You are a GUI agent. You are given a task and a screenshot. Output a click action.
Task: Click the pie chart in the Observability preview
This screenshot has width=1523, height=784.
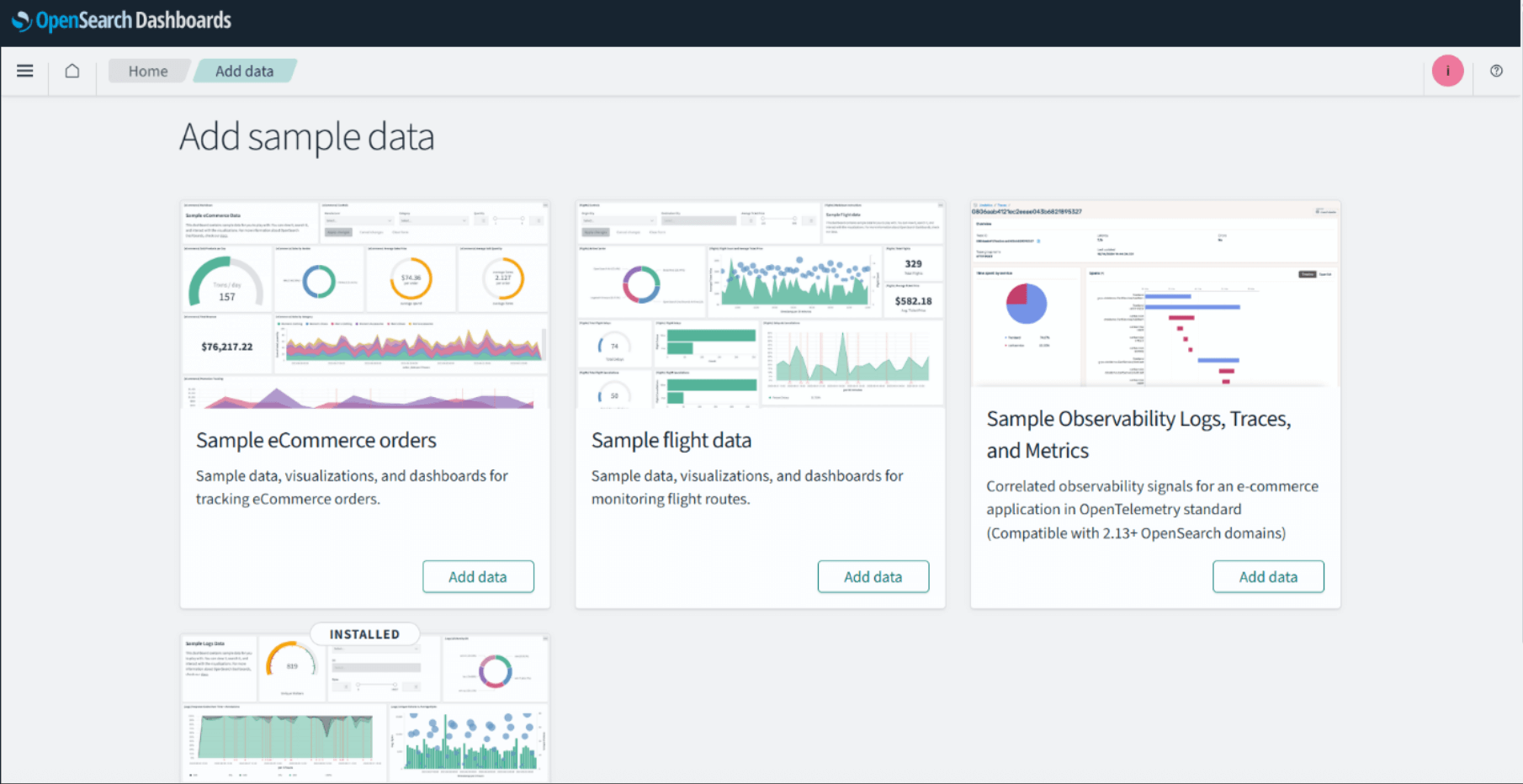1026,305
